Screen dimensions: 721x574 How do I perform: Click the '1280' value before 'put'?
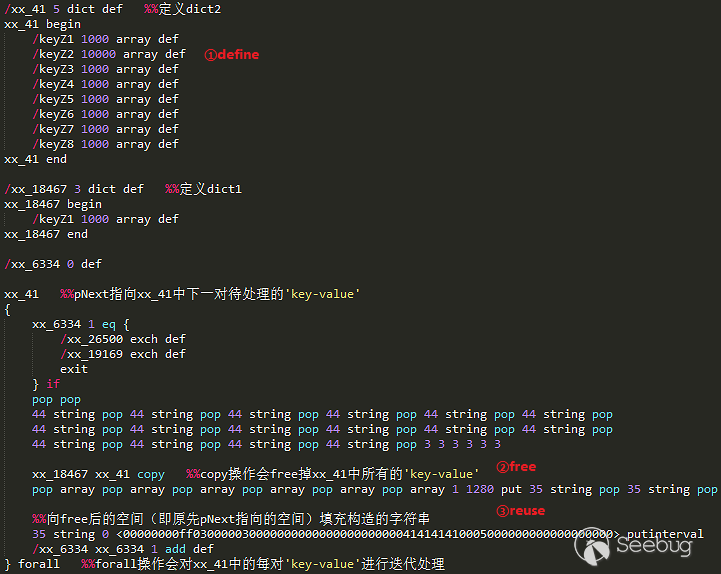(x=480, y=489)
